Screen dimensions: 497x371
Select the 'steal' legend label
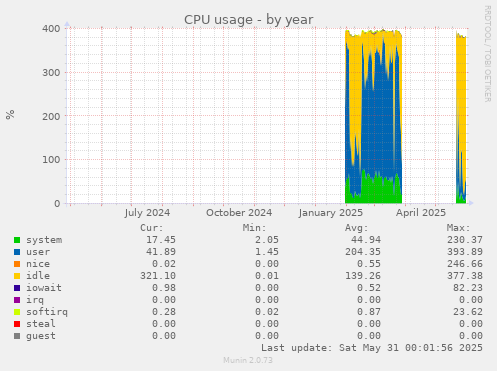coord(41,324)
